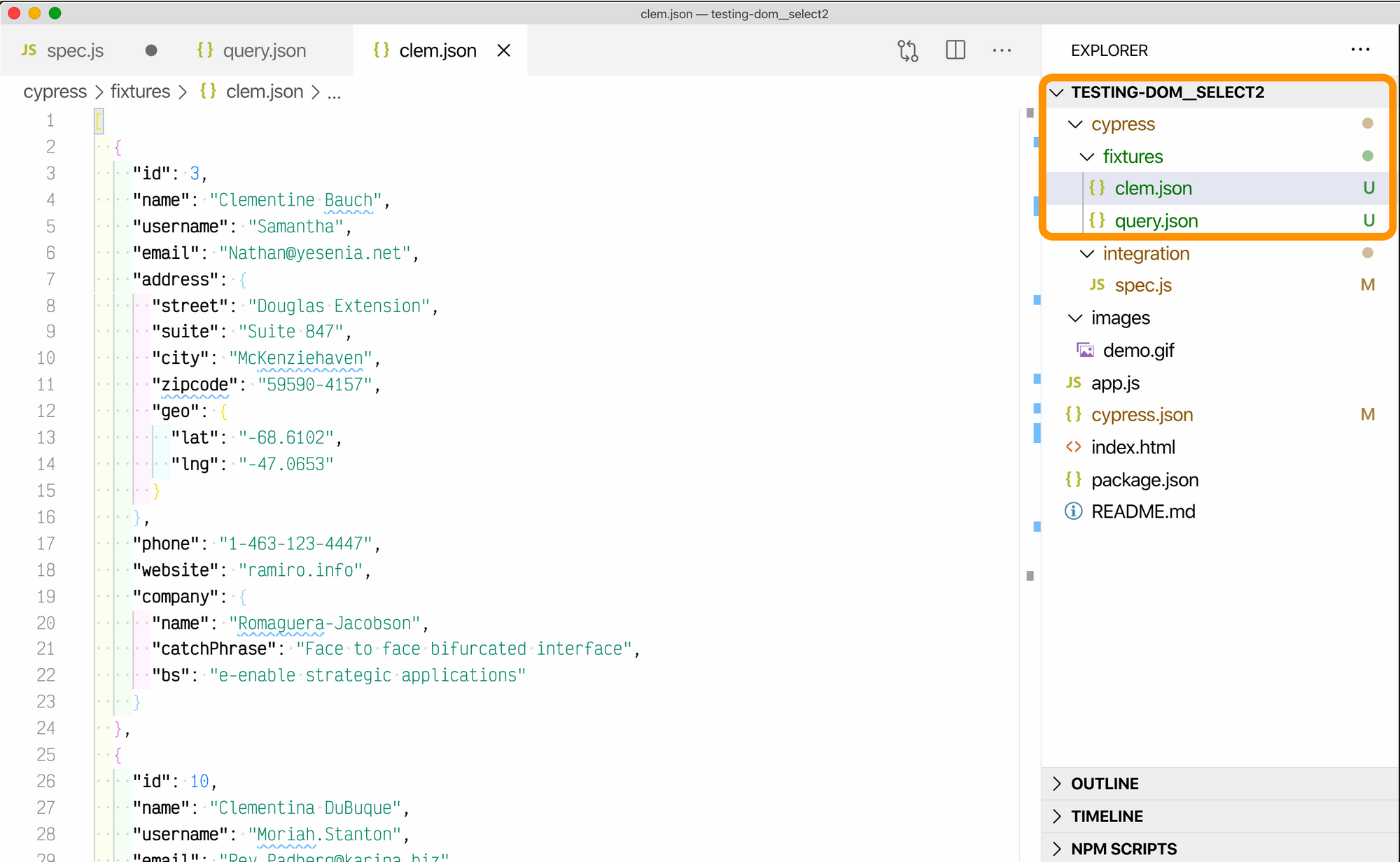Expand the OUTLINE section
Viewport: 1400px width, 862px height.
1105,784
